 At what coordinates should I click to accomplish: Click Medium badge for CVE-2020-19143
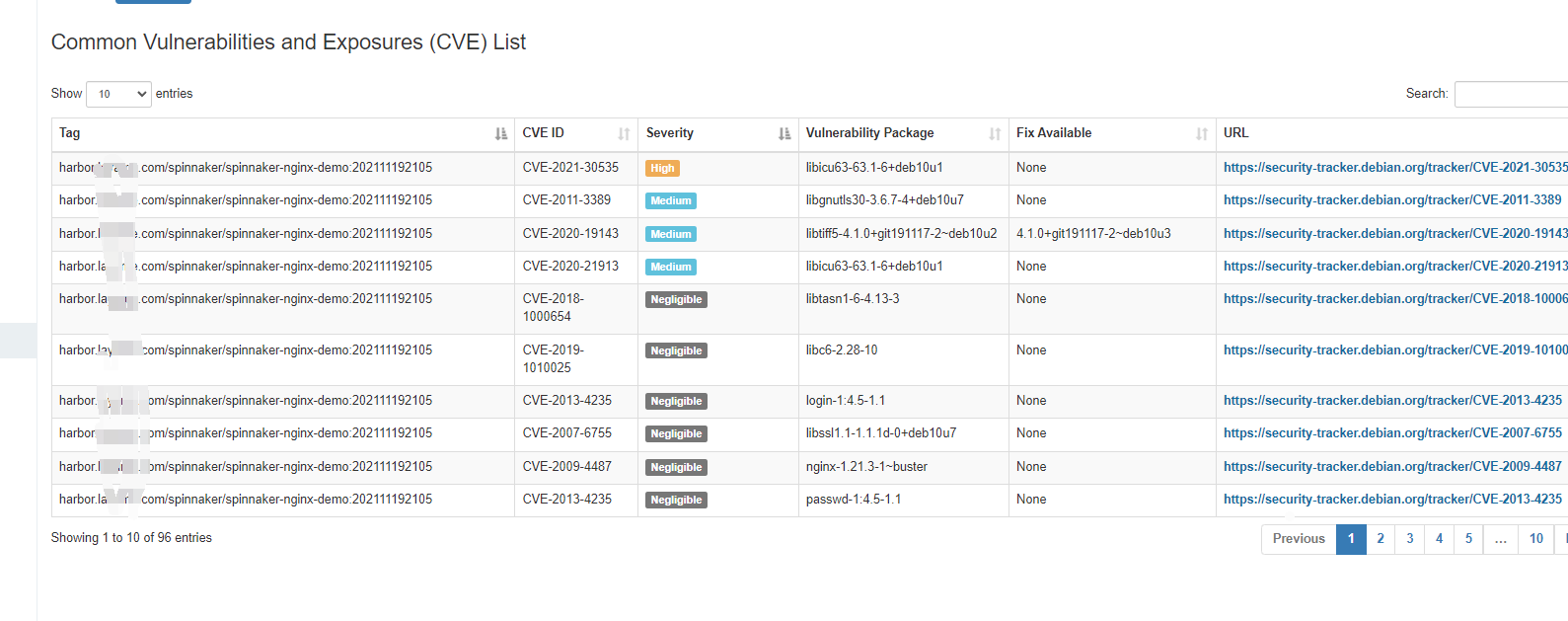671,235
